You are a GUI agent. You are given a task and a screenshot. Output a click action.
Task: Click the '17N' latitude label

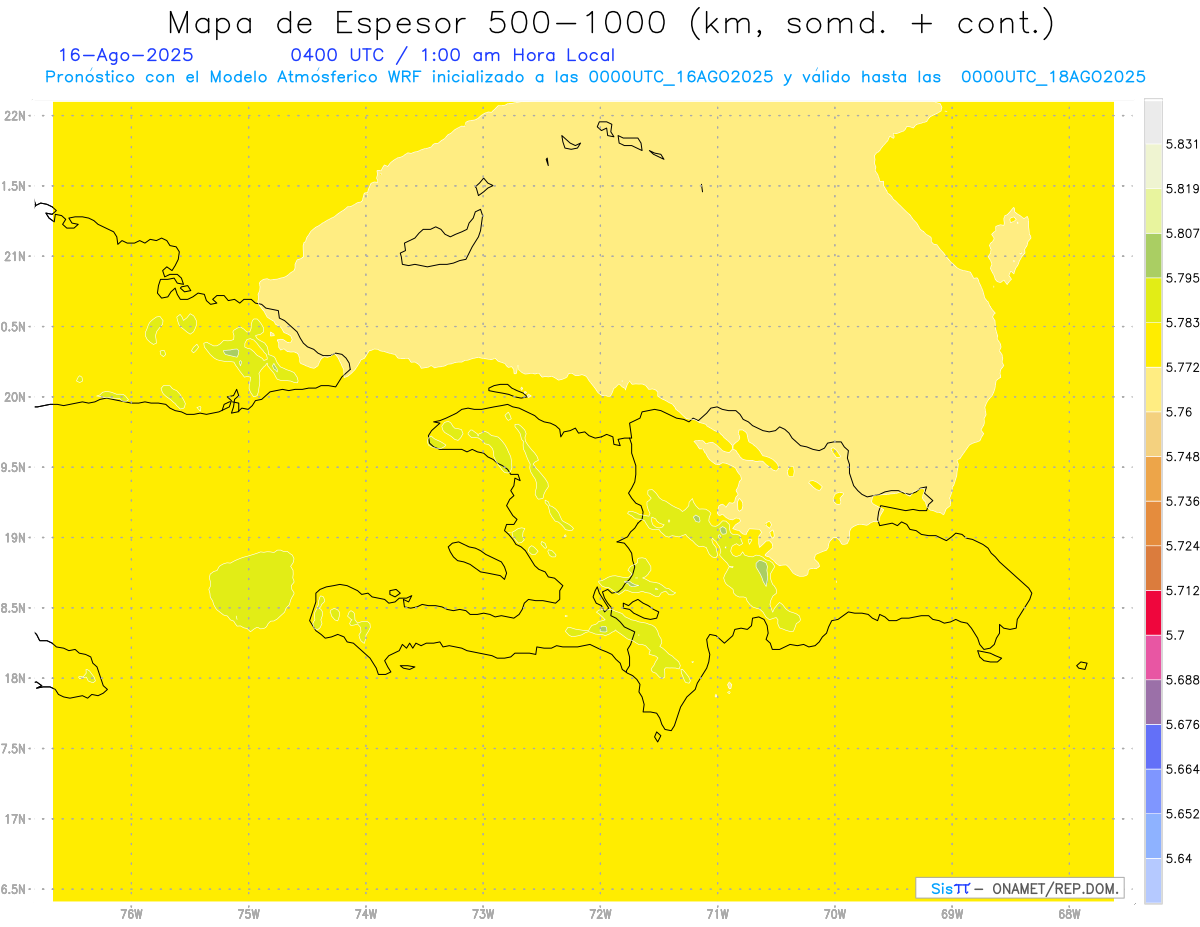(x=16, y=819)
